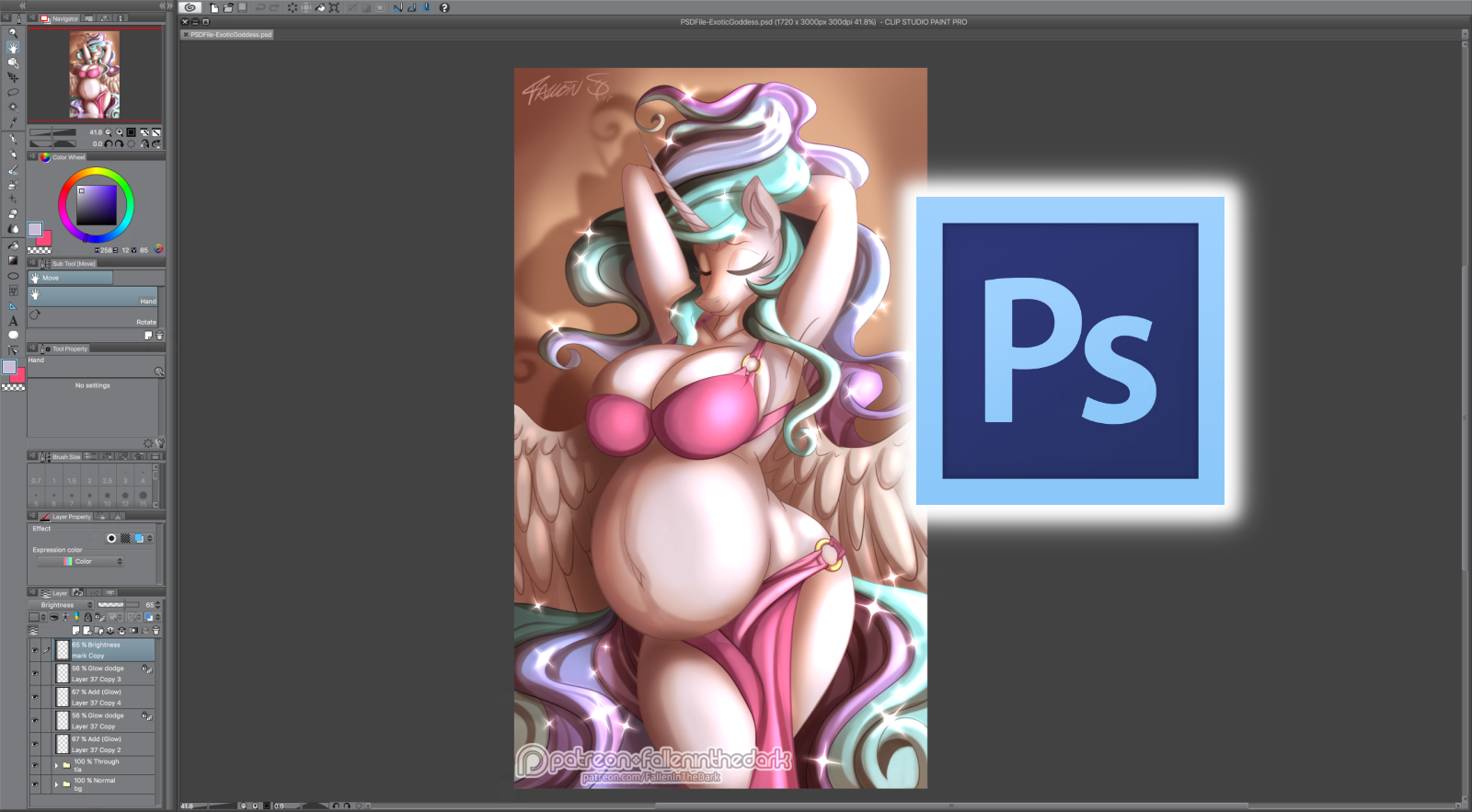
Task: Select the Rotate sub tool
Action: tap(93, 317)
